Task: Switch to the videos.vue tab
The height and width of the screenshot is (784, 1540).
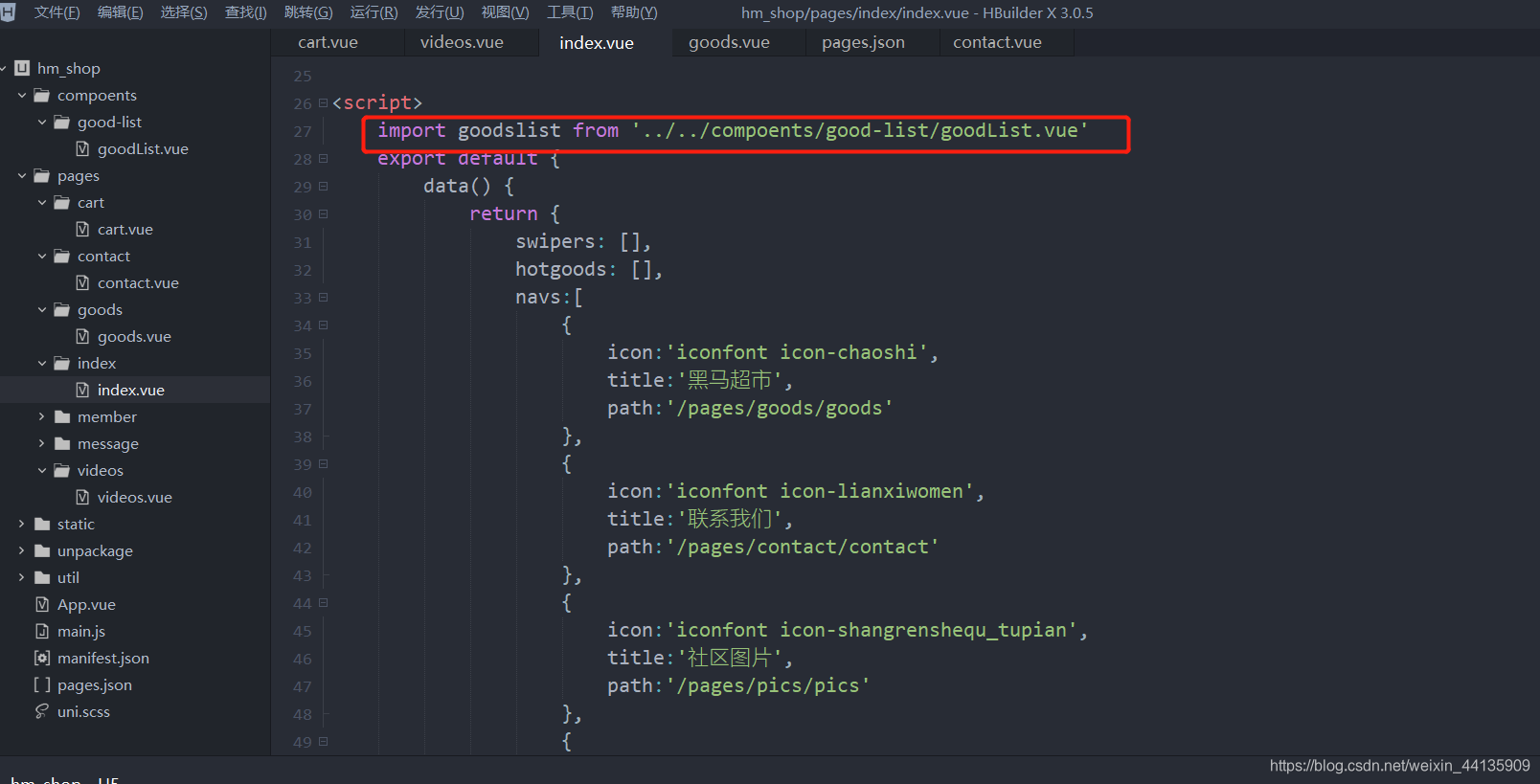Action: (462, 42)
